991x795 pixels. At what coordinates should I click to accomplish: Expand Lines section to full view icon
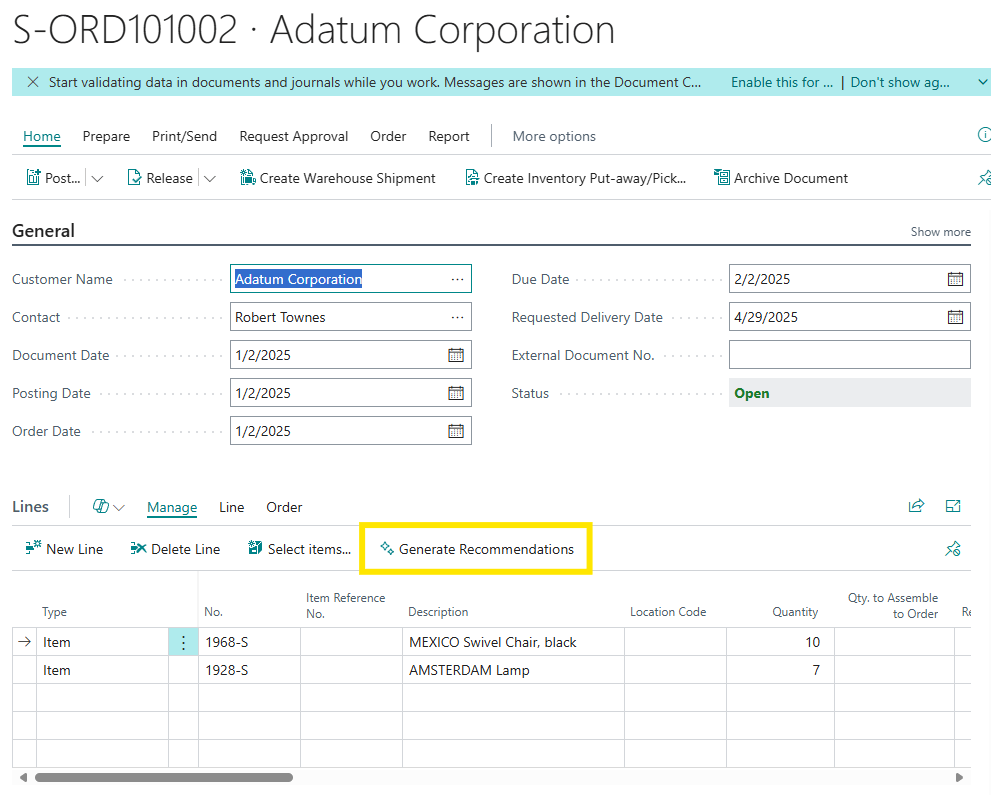click(x=953, y=507)
